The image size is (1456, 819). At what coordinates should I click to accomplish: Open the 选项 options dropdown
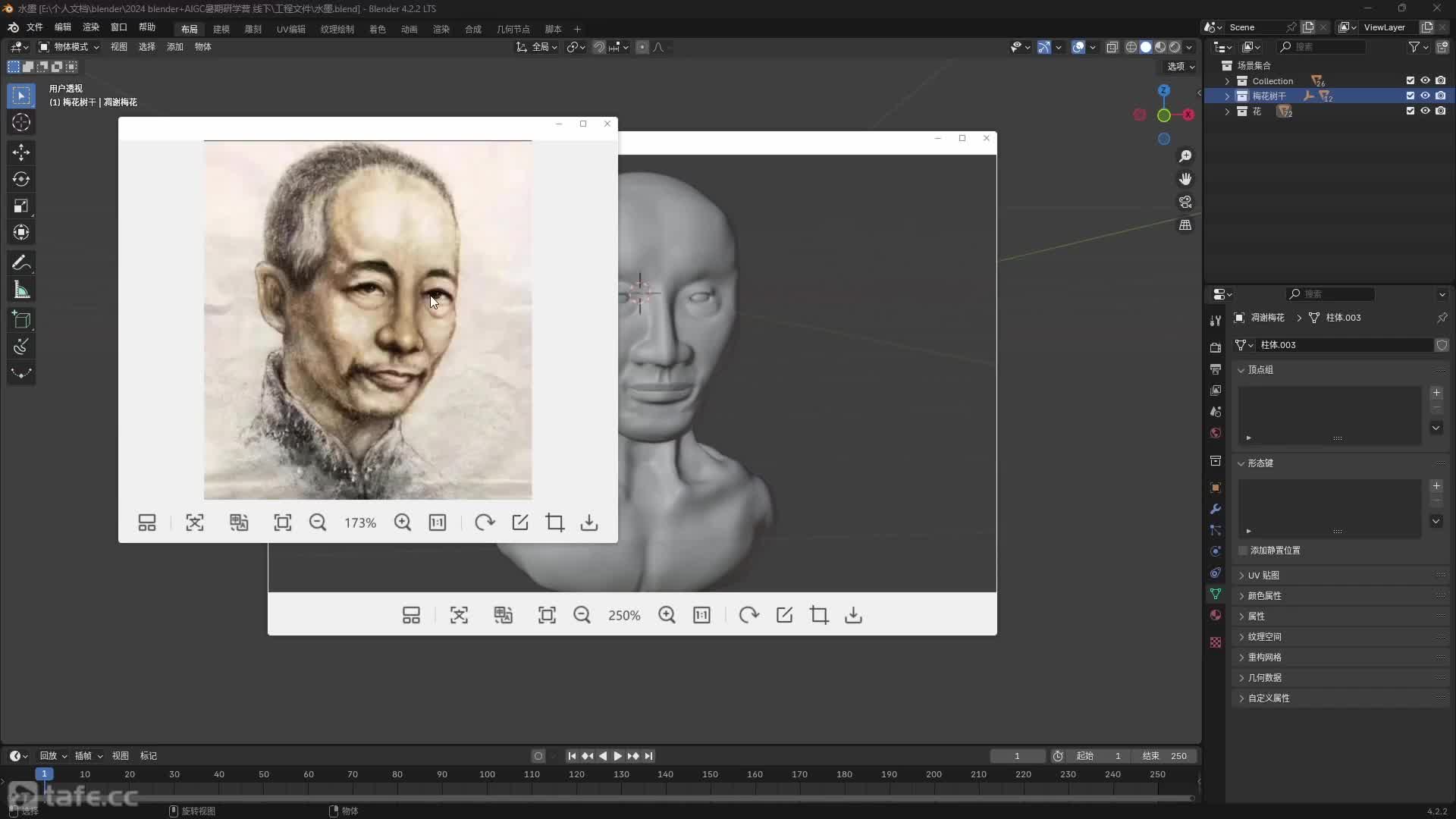pyautogui.click(x=1181, y=67)
